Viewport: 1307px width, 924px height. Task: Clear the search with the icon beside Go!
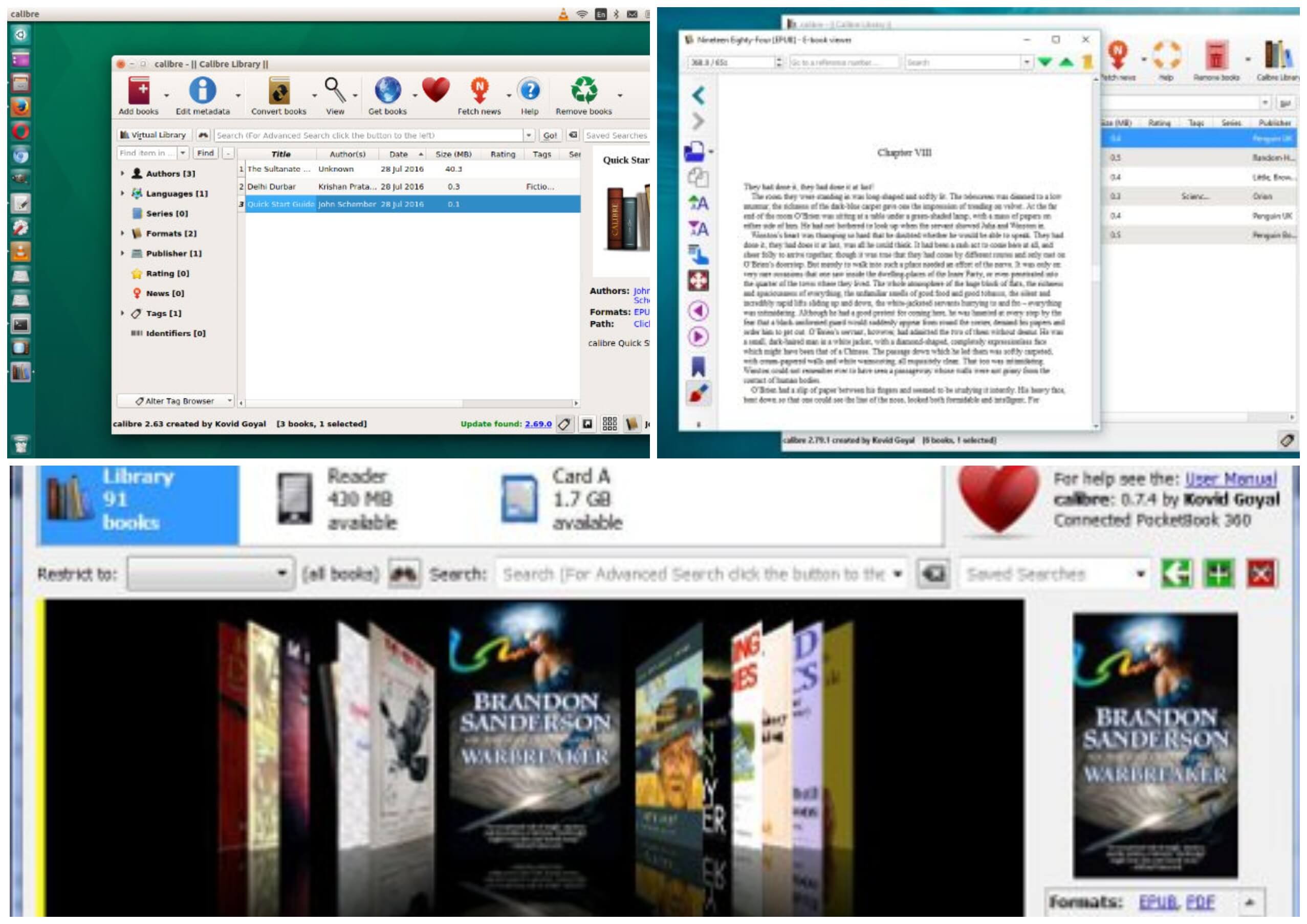click(x=573, y=135)
